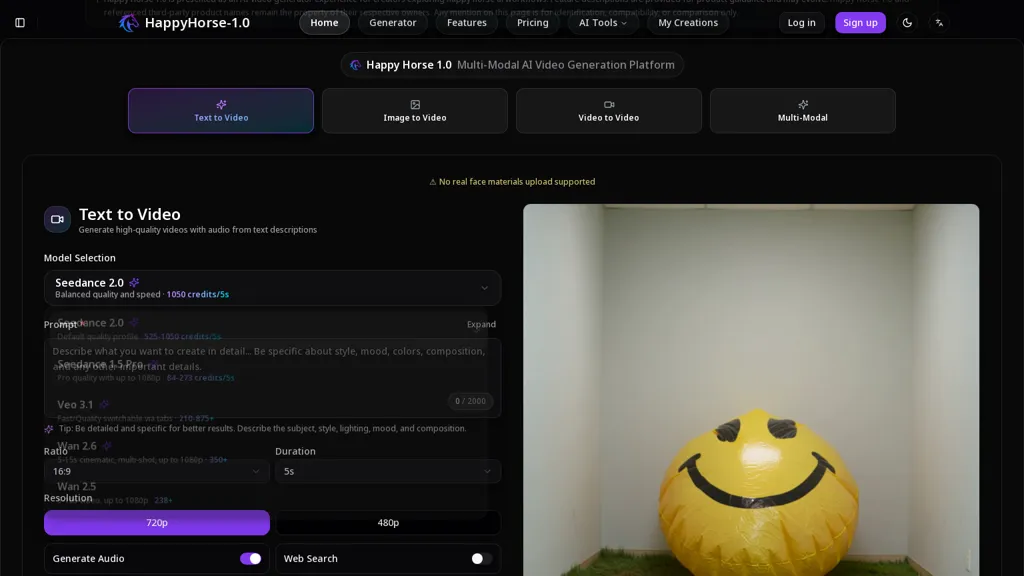Click the Happy Horse 1.0 platform badge

(x=512, y=65)
